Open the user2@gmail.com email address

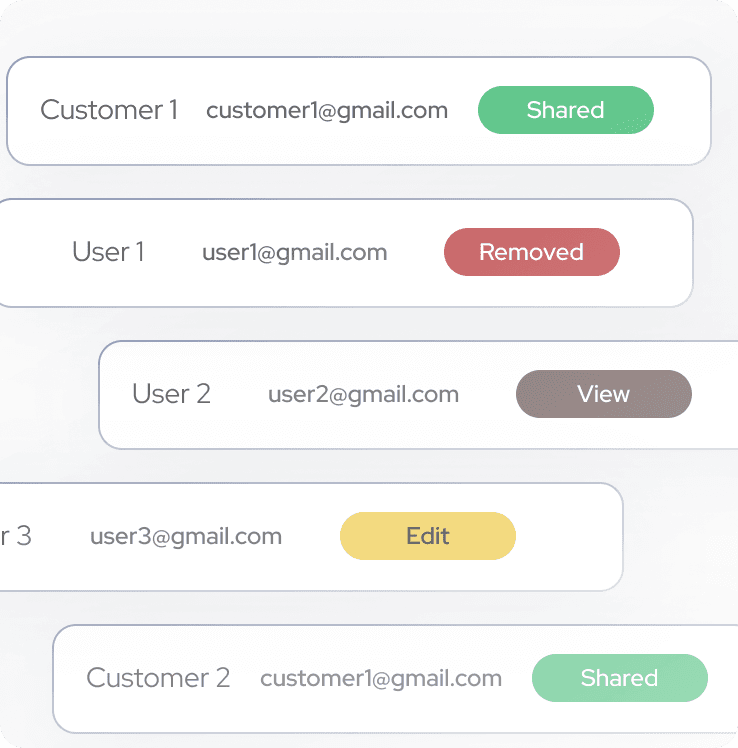pyautogui.click(x=363, y=394)
